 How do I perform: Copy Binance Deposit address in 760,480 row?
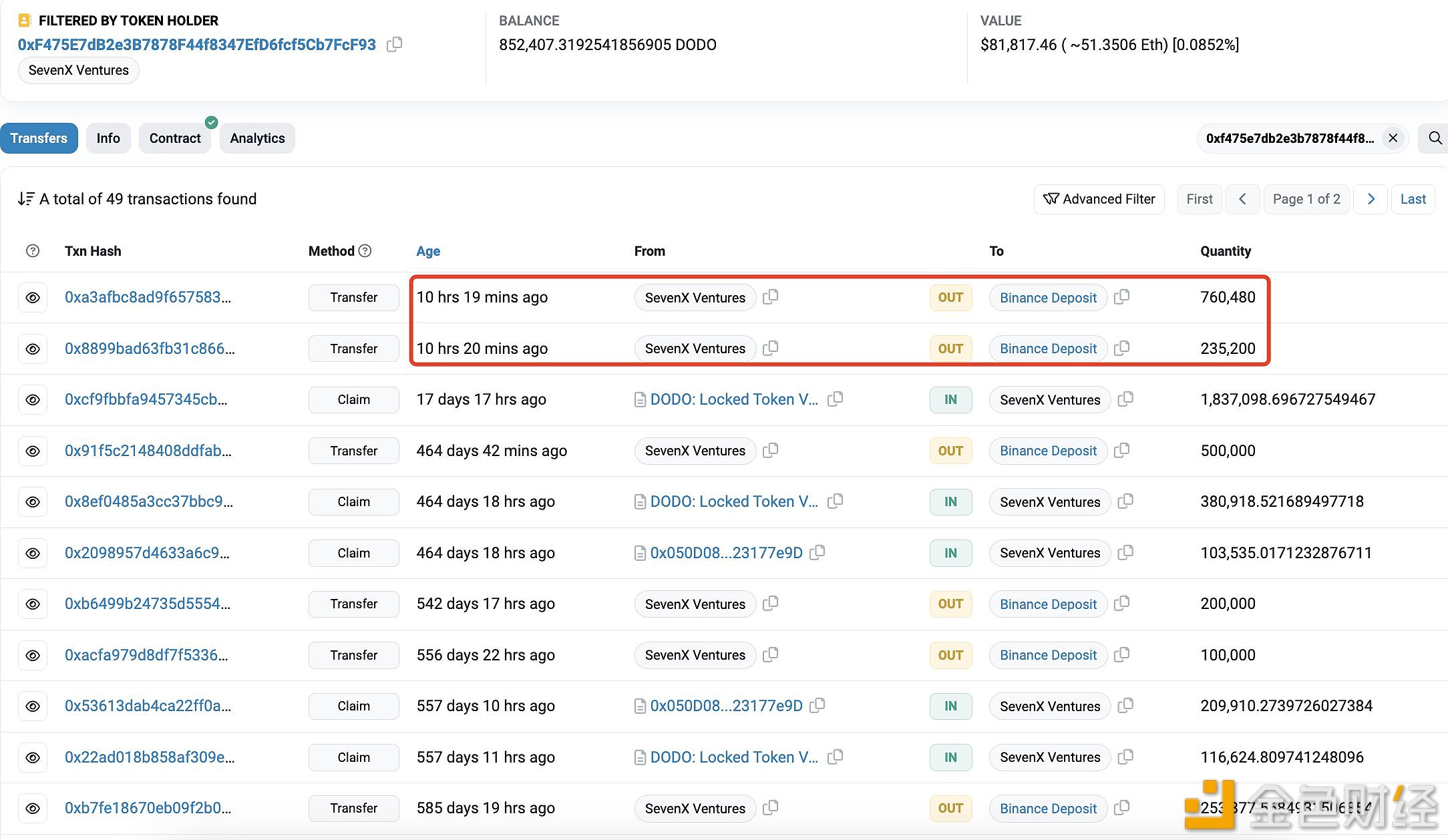click(1122, 296)
